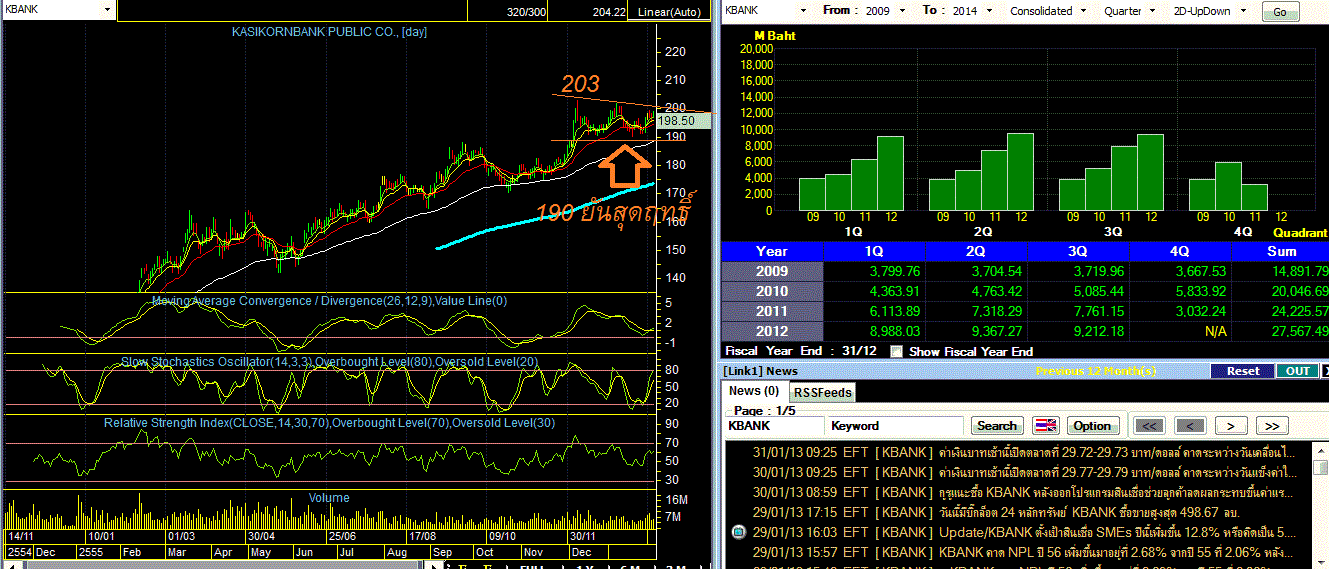
Task: Click the 3,032.24 cell for 2011 4Q
Action: (1179, 311)
